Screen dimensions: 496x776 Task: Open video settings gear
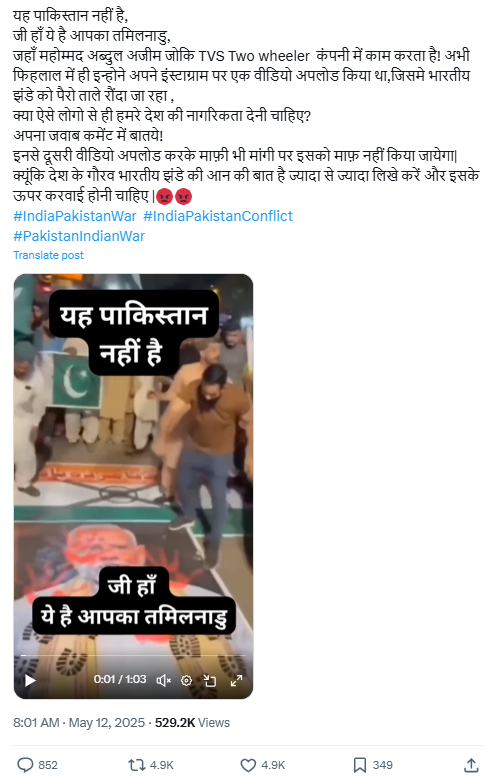click(186, 680)
